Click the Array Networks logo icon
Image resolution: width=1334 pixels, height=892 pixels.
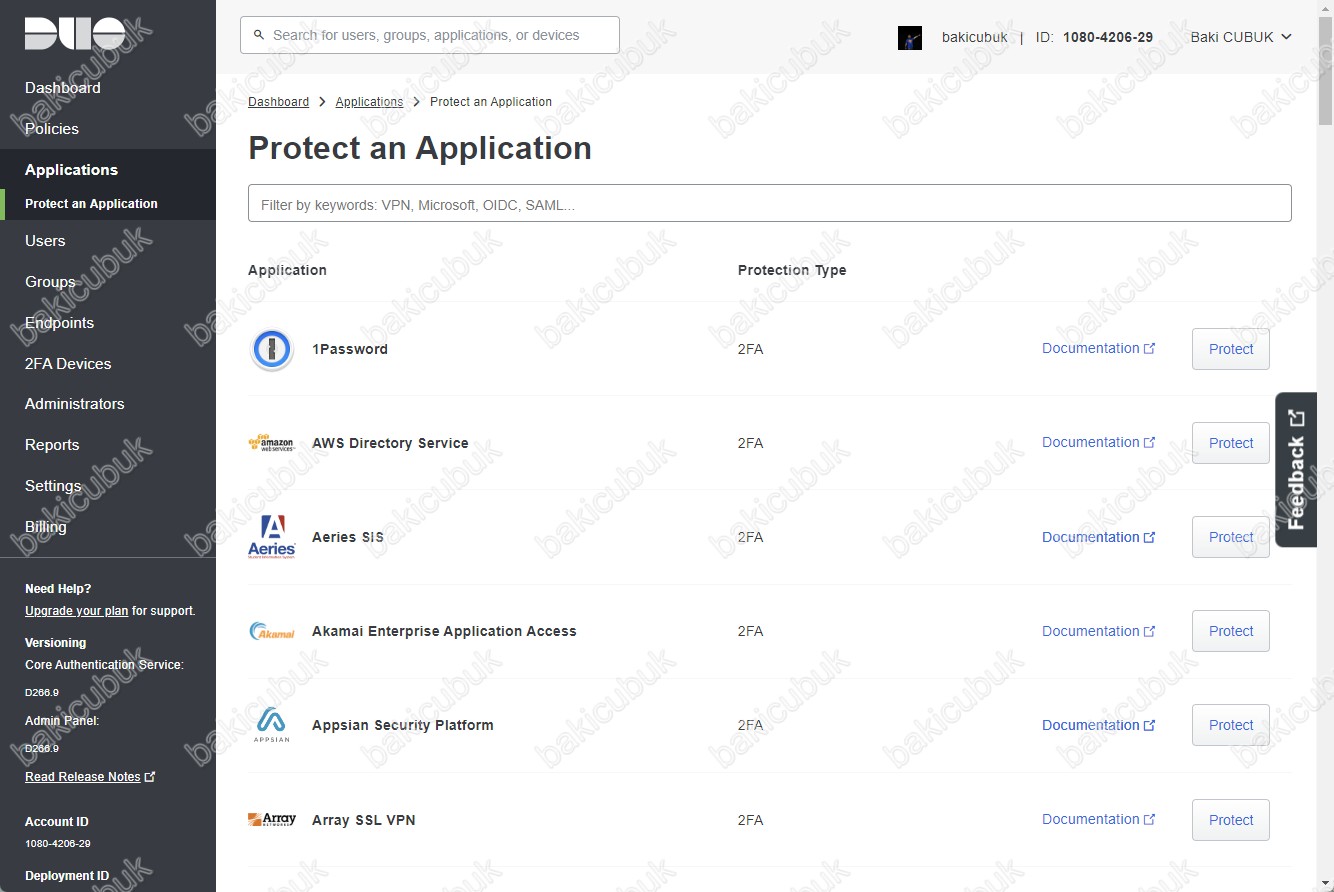(271, 820)
